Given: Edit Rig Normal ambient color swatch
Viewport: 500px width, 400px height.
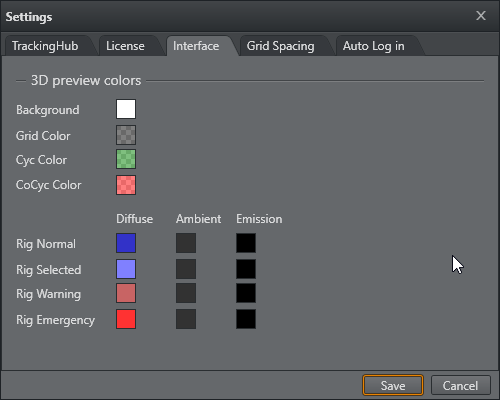Looking at the screenshot, I should click(x=186, y=243).
